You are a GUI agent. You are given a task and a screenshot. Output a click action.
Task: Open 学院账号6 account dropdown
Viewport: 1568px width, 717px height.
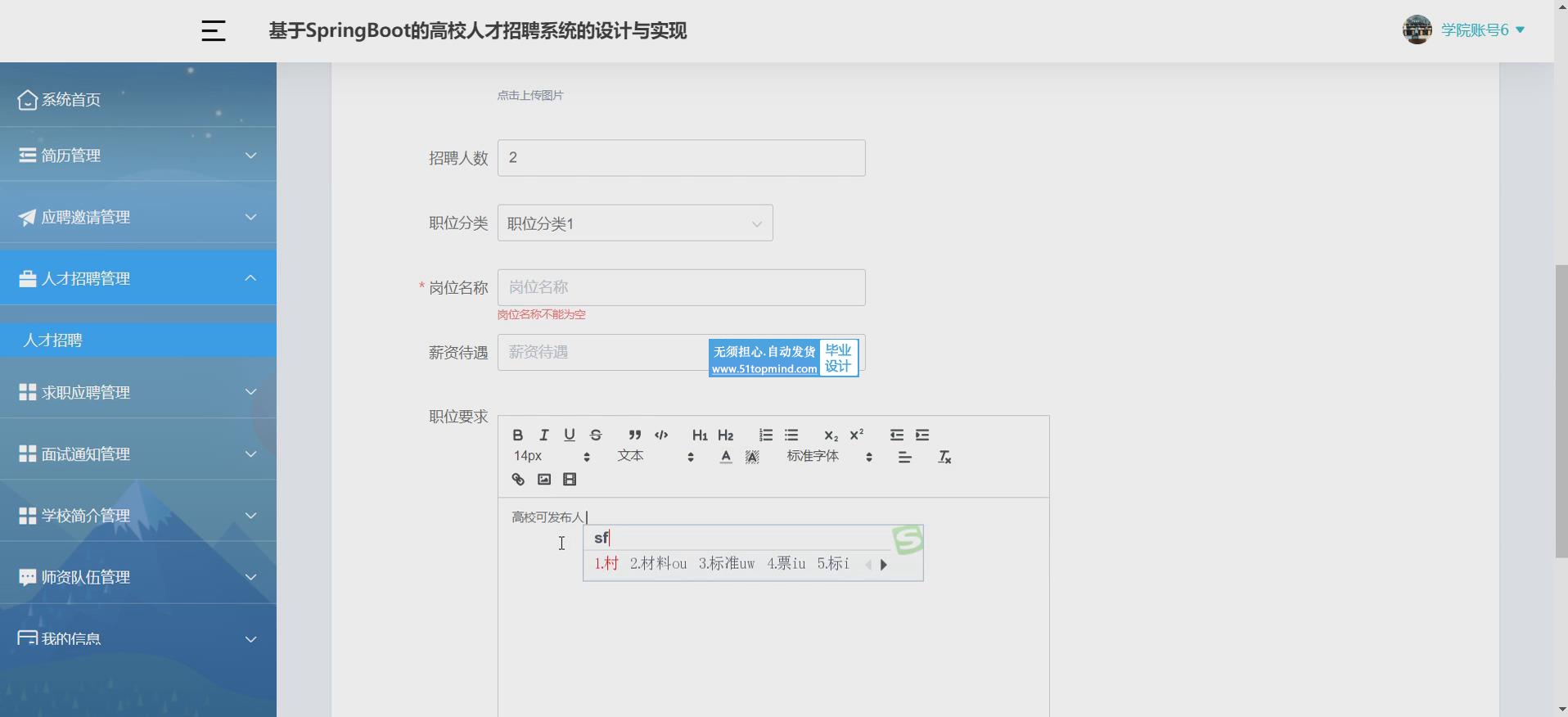coord(1482,30)
